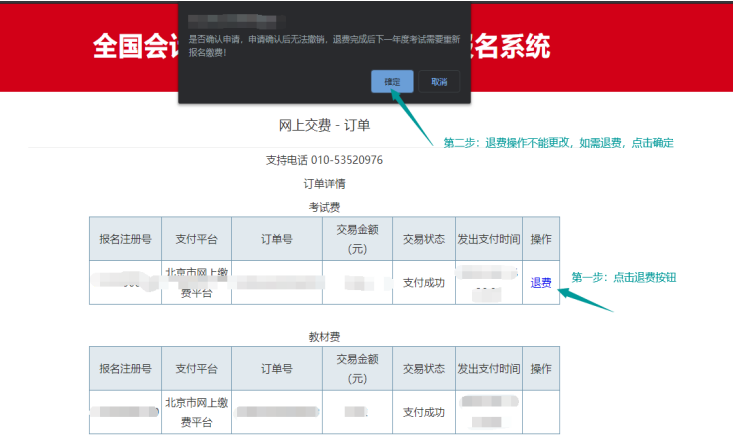This screenshot has width=733, height=442.
Task: Click 订单号 header in the 考试费 table
Action: (276, 239)
